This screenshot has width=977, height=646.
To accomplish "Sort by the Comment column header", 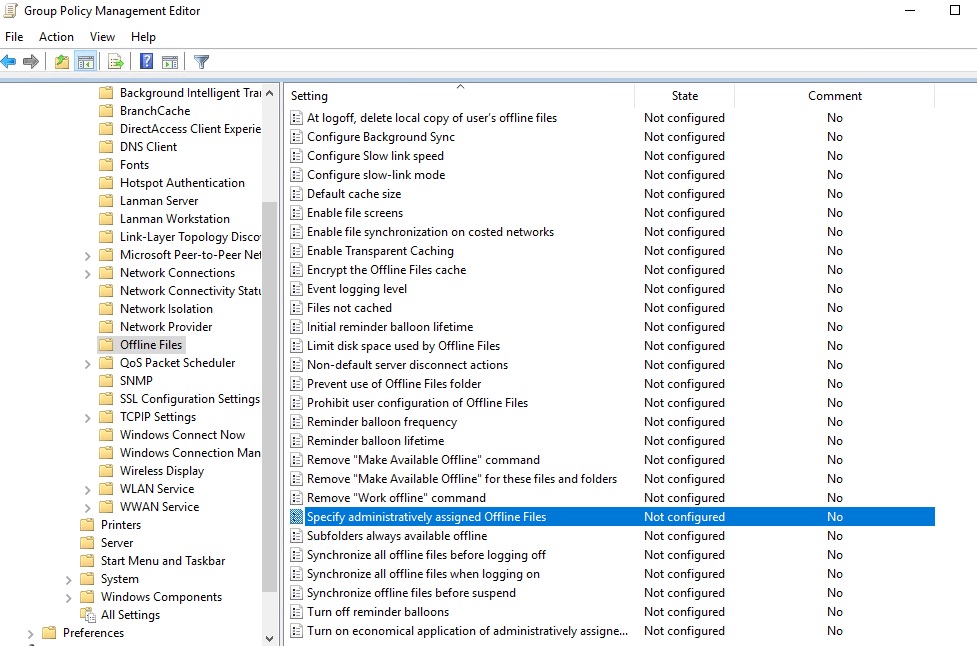I will pos(834,95).
